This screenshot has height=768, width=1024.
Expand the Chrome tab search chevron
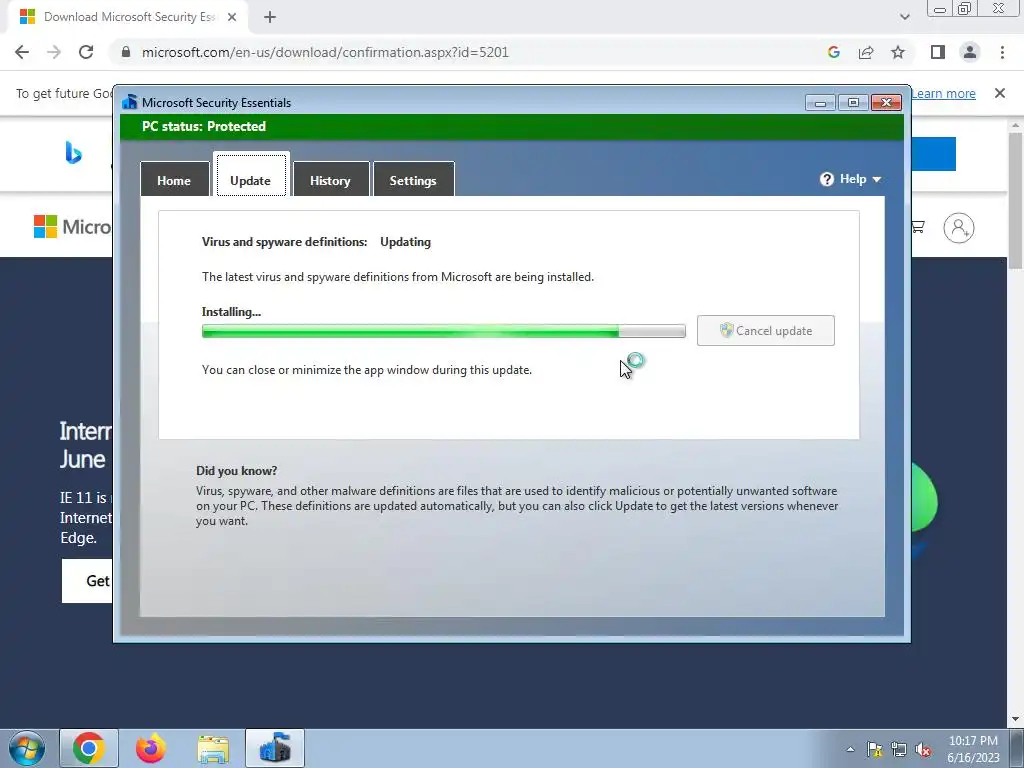click(x=904, y=17)
